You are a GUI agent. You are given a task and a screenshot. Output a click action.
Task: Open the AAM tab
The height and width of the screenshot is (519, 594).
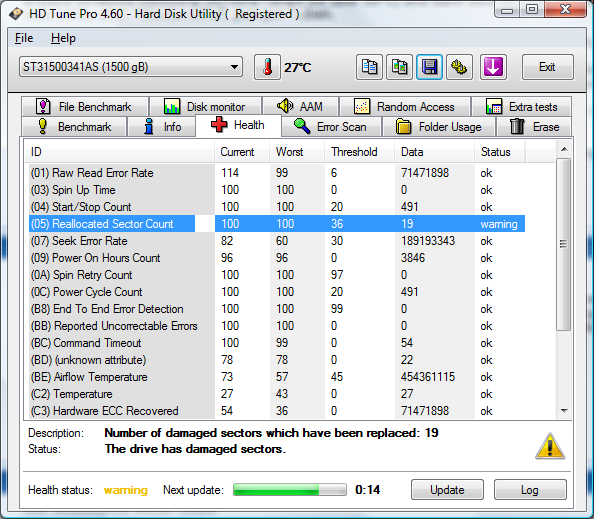[300, 106]
